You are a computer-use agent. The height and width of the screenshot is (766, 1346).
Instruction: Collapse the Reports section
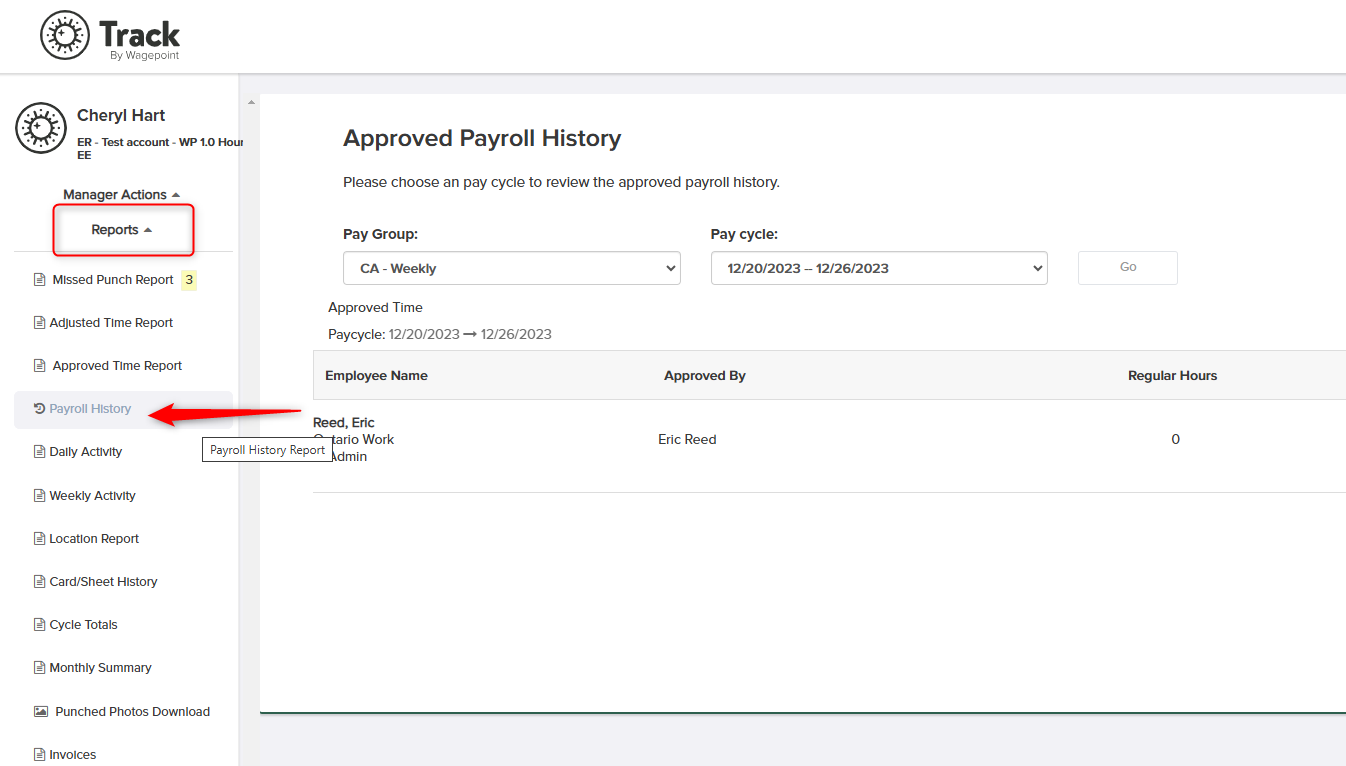(x=122, y=230)
